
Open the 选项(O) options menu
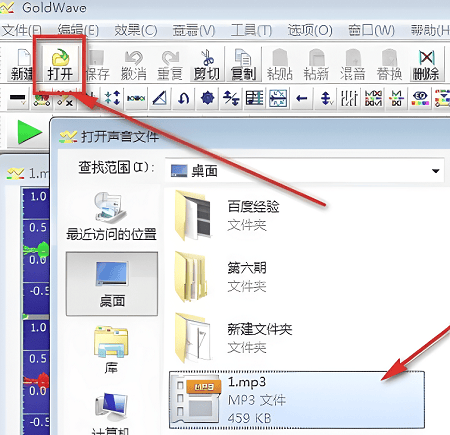[x=310, y=31]
